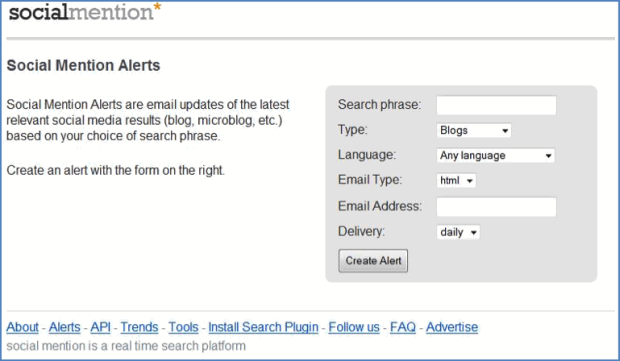
Task: Expand the Any language dropdown
Action: pos(495,155)
